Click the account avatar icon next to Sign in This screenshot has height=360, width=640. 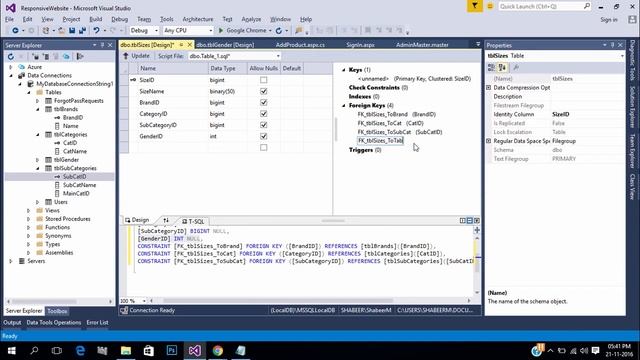(632, 19)
